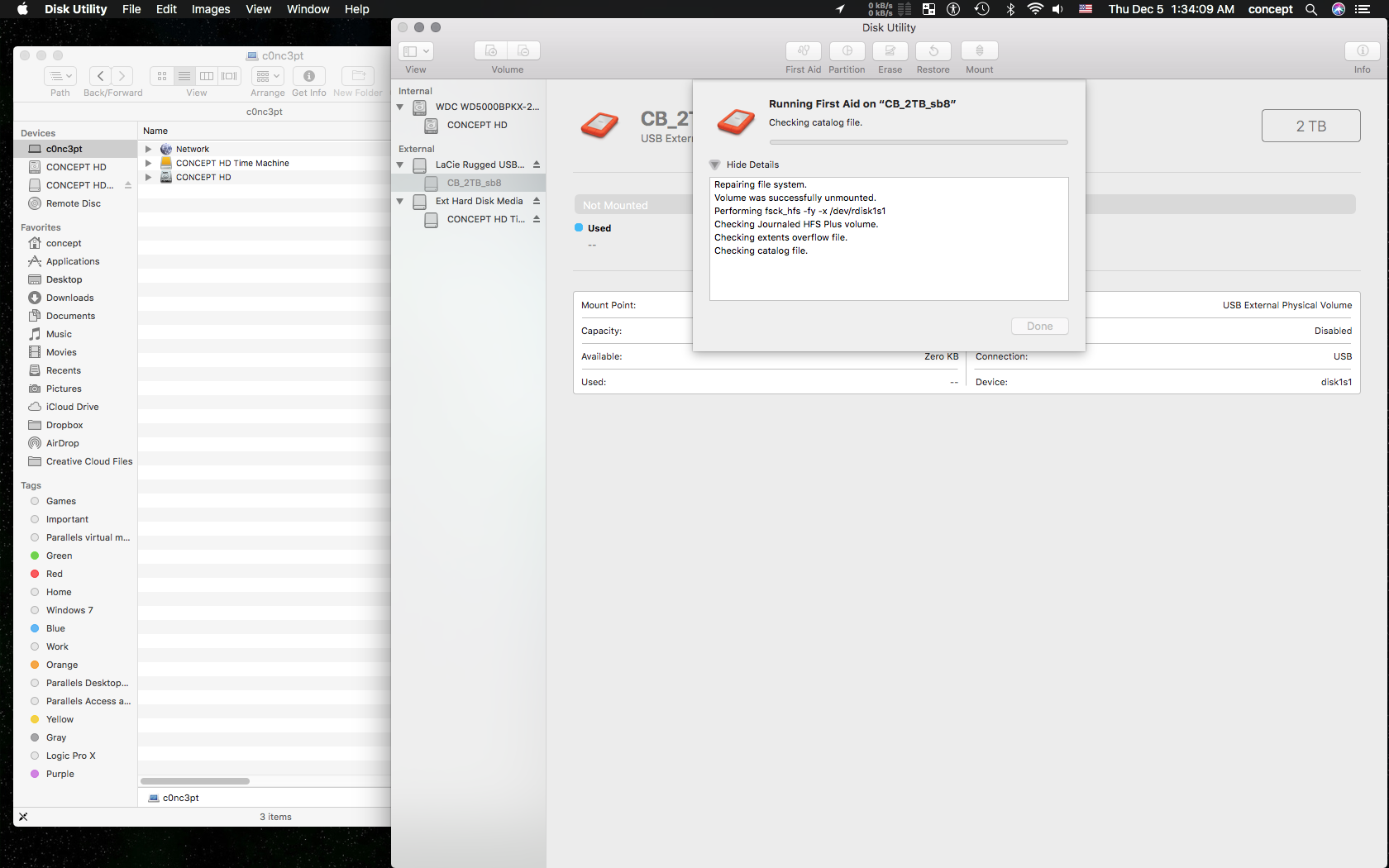Select c0nc3pt in Finder Devices sidebar

76,149
